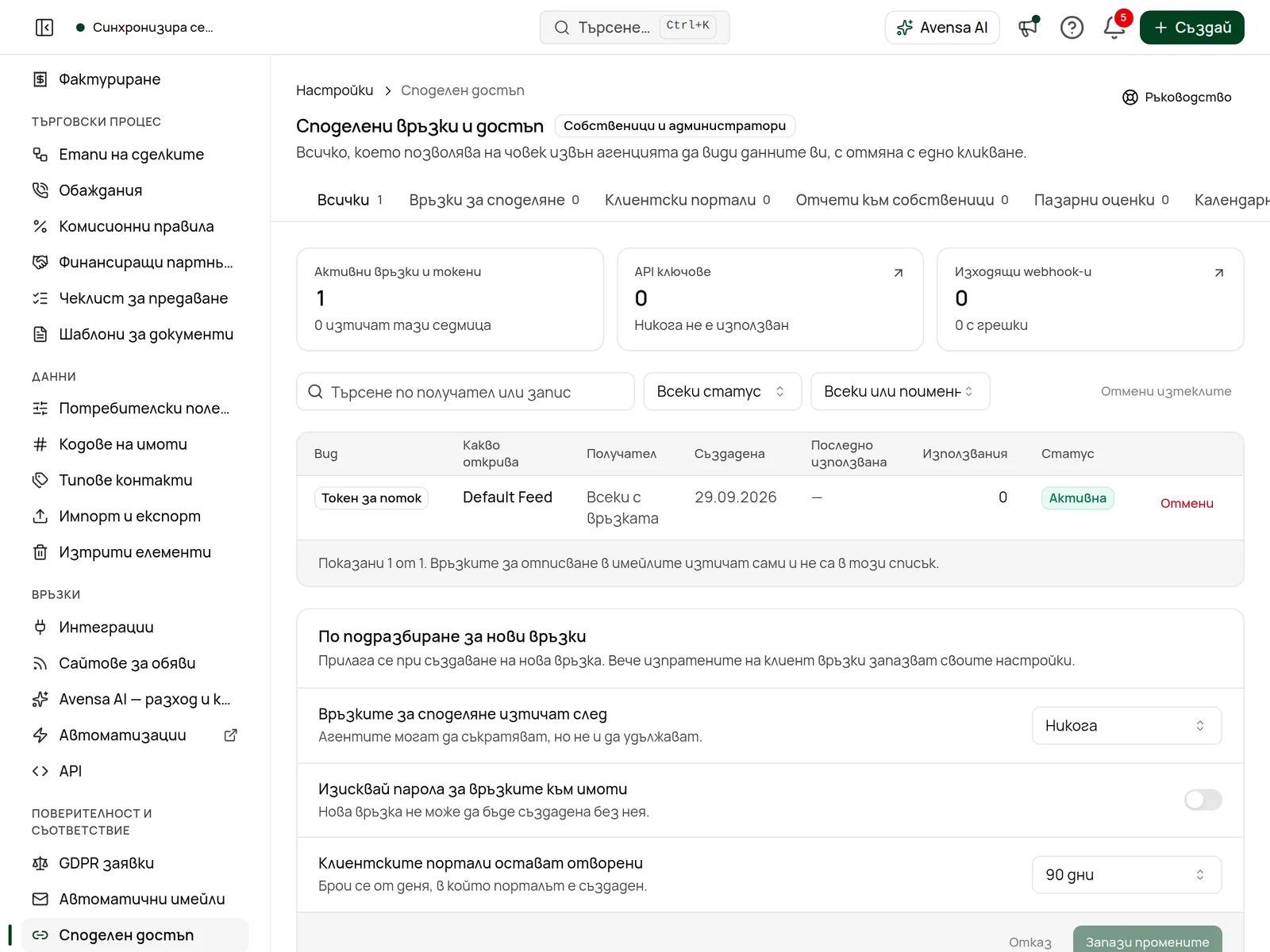This screenshot has height=952, width=1270.
Task: Open notifications bell with 5 badge
Action: (x=1114, y=28)
